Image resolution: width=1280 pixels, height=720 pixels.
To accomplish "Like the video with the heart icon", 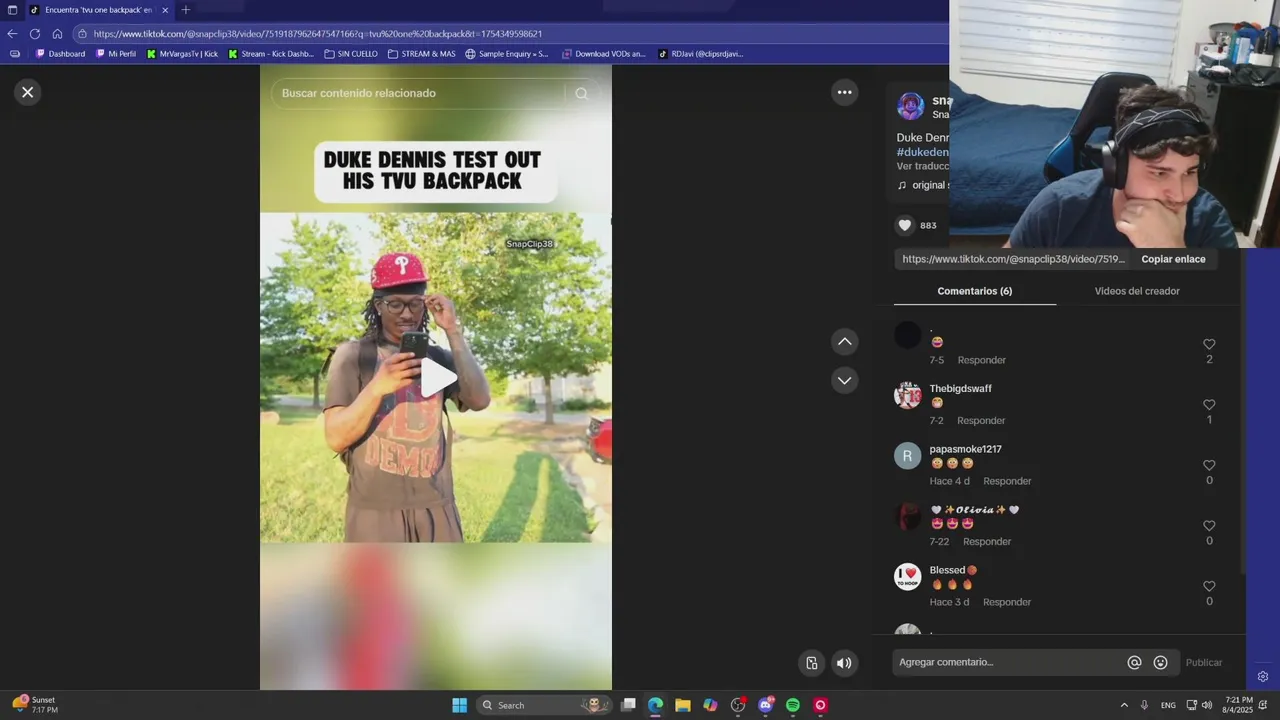I will [905, 225].
